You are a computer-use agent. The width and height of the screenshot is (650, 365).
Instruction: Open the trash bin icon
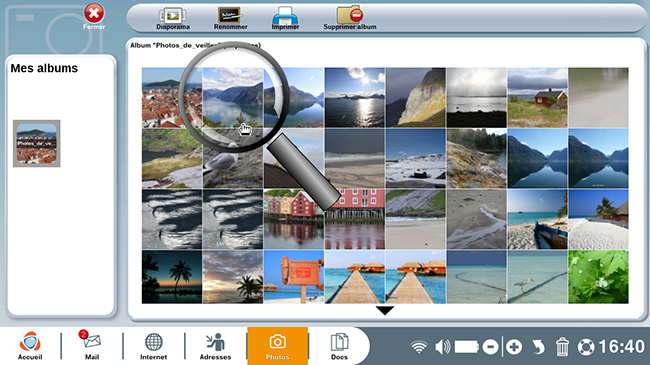point(562,347)
